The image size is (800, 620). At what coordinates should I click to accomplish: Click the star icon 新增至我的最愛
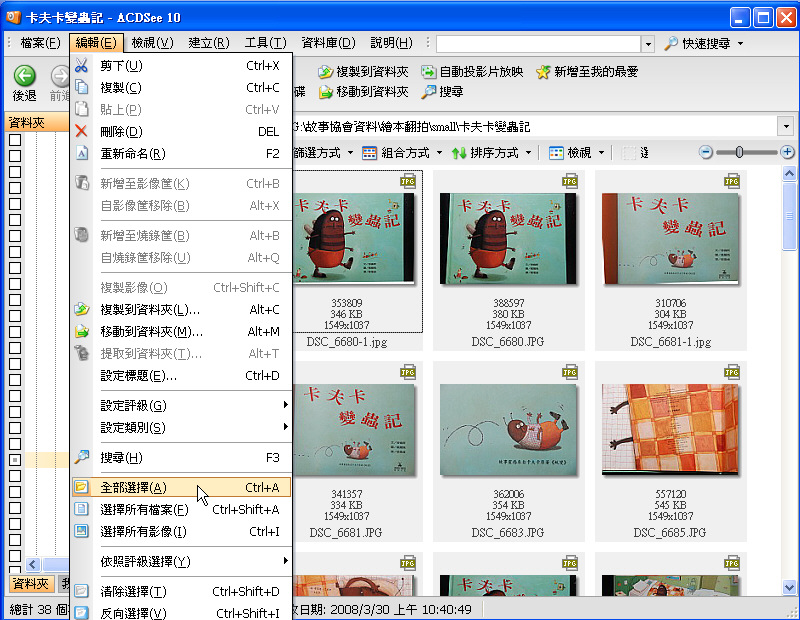[543, 72]
